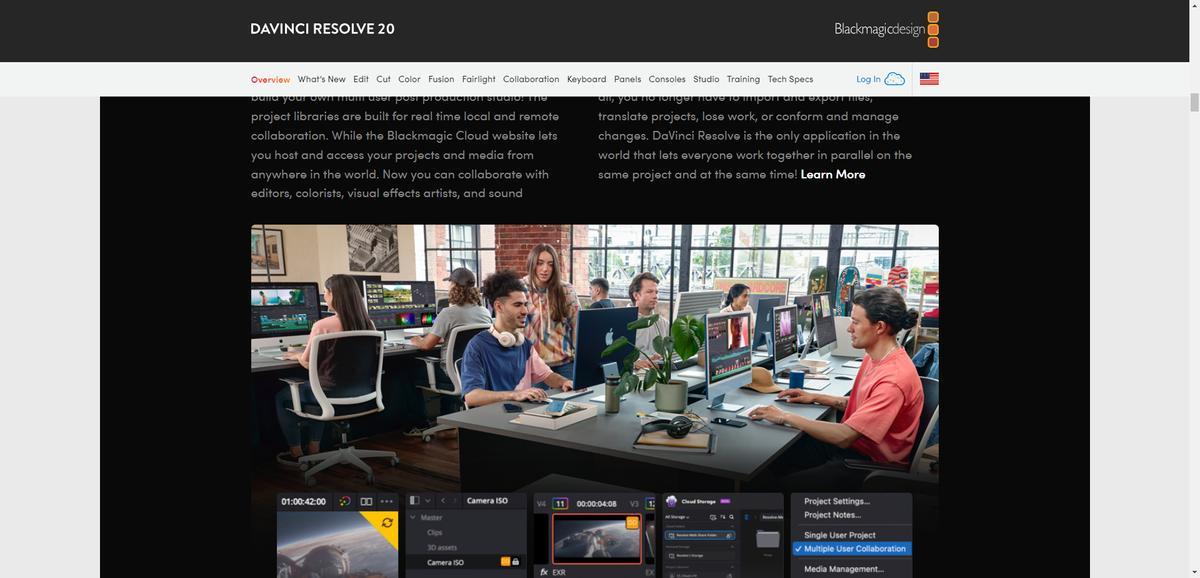Go to the Fairlight tab

click(478, 79)
